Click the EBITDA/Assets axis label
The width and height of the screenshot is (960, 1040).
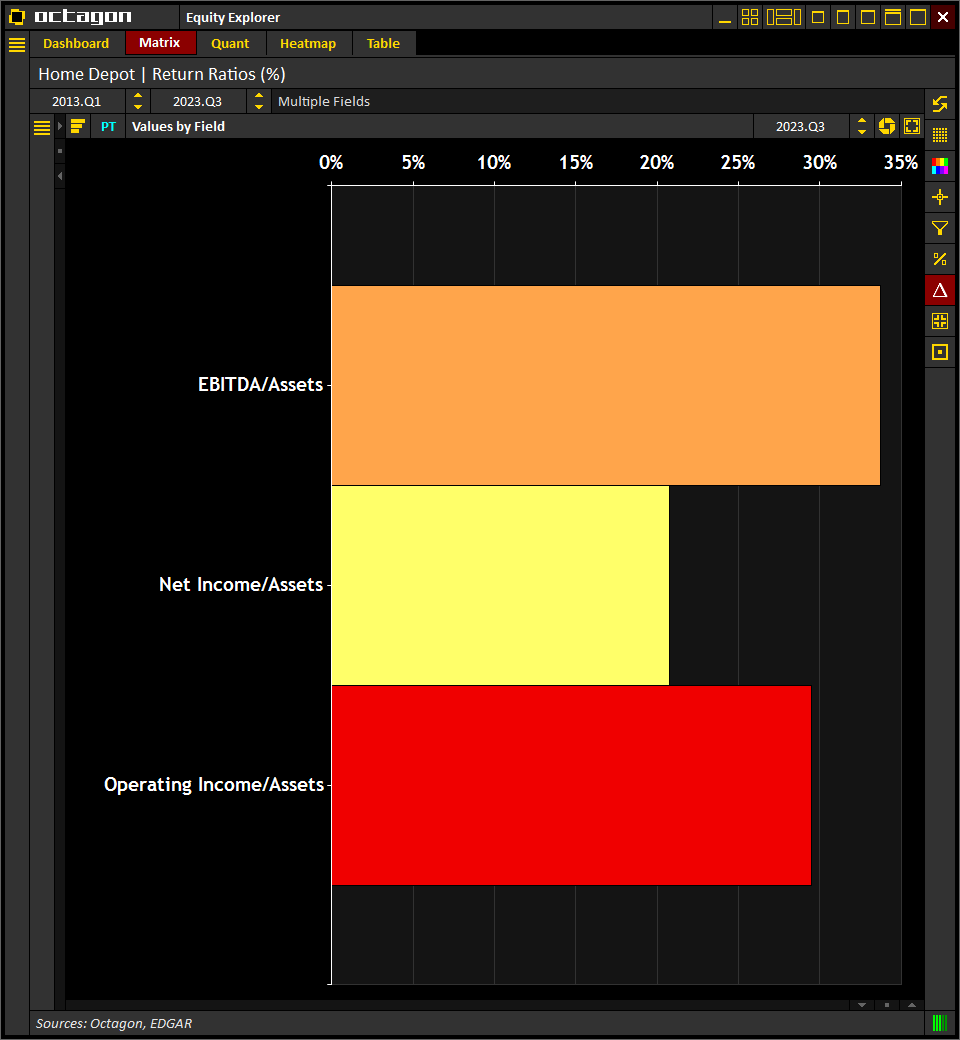click(x=260, y=385)
